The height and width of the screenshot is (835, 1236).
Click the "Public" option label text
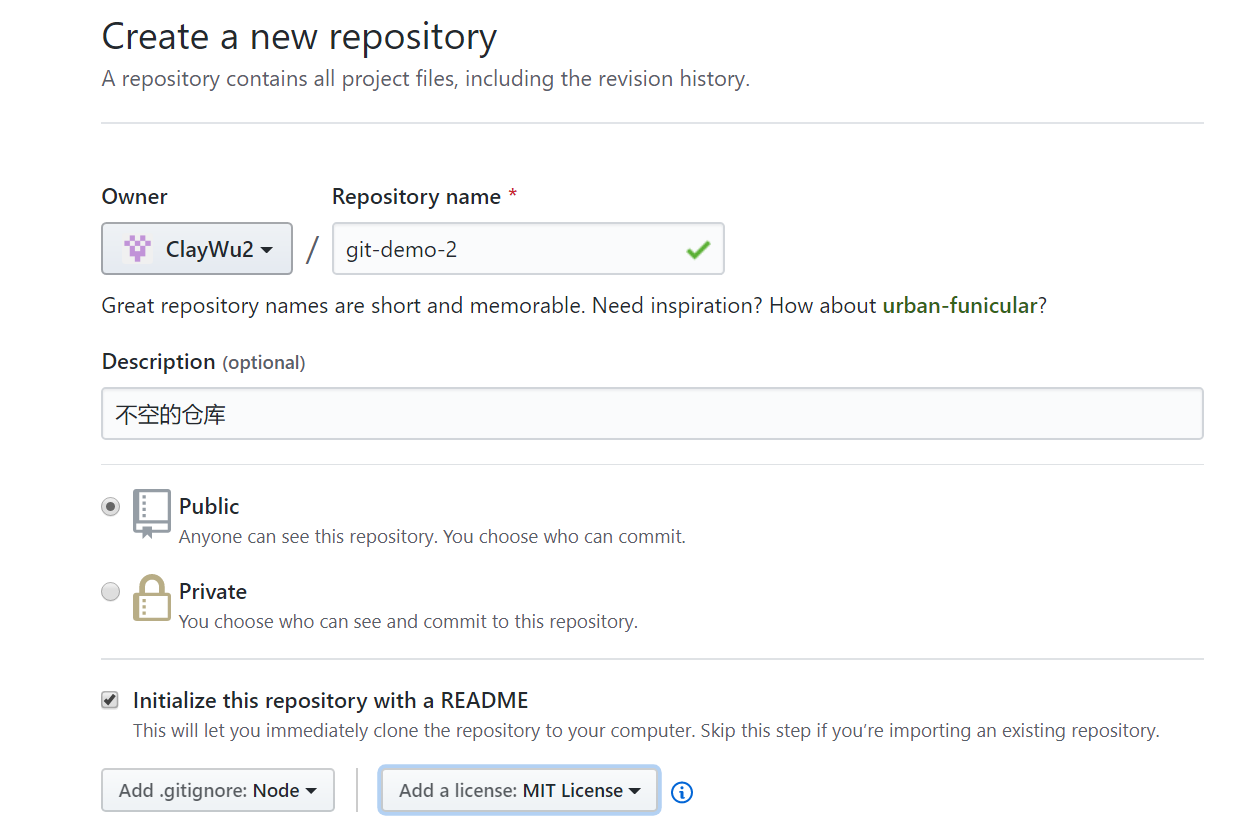pos(209,506)
